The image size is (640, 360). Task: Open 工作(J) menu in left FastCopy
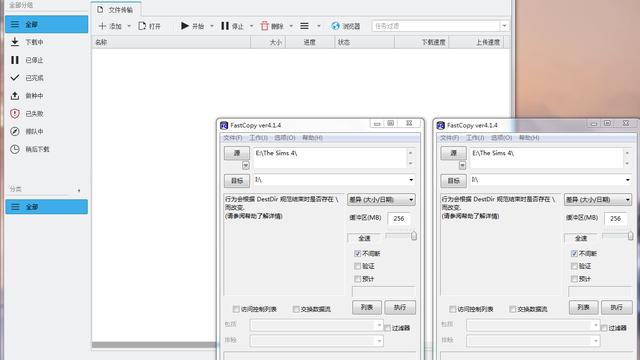point(259,138)
